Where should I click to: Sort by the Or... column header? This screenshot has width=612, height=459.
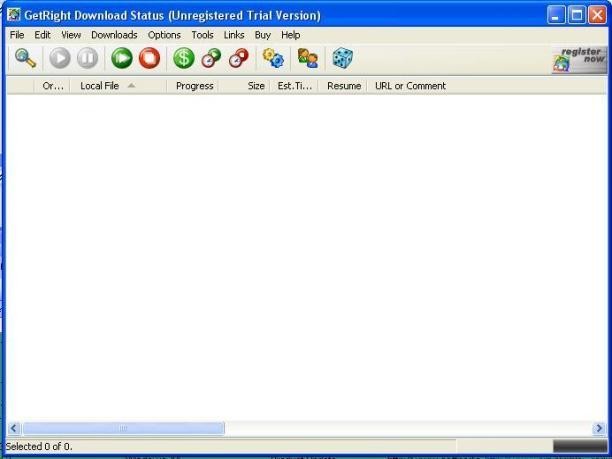(x=52, y=86)
